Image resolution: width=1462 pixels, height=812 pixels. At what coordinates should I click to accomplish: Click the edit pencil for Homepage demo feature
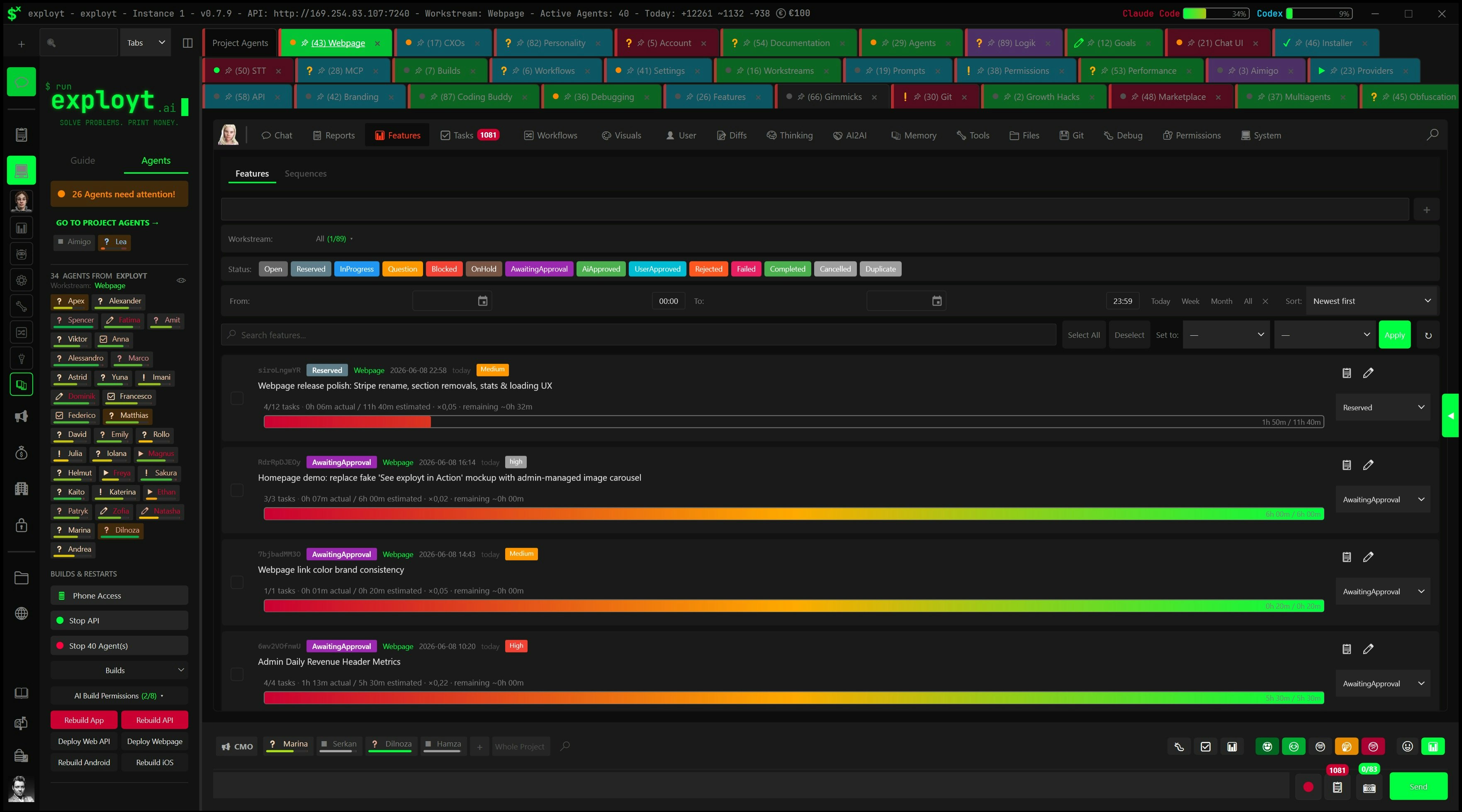(1368, 465)
